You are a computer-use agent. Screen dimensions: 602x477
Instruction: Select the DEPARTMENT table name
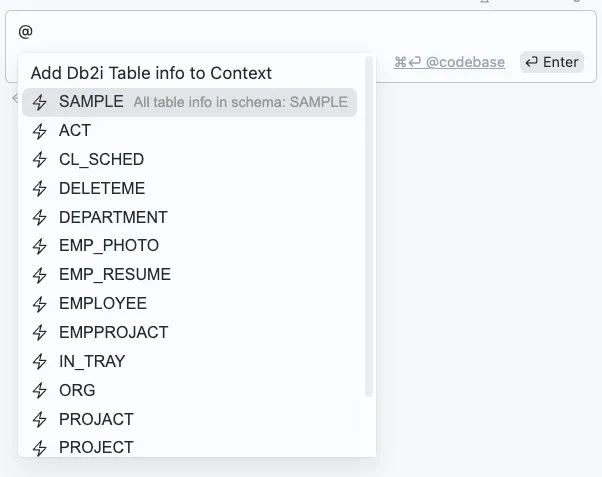[x=113, y=217]
